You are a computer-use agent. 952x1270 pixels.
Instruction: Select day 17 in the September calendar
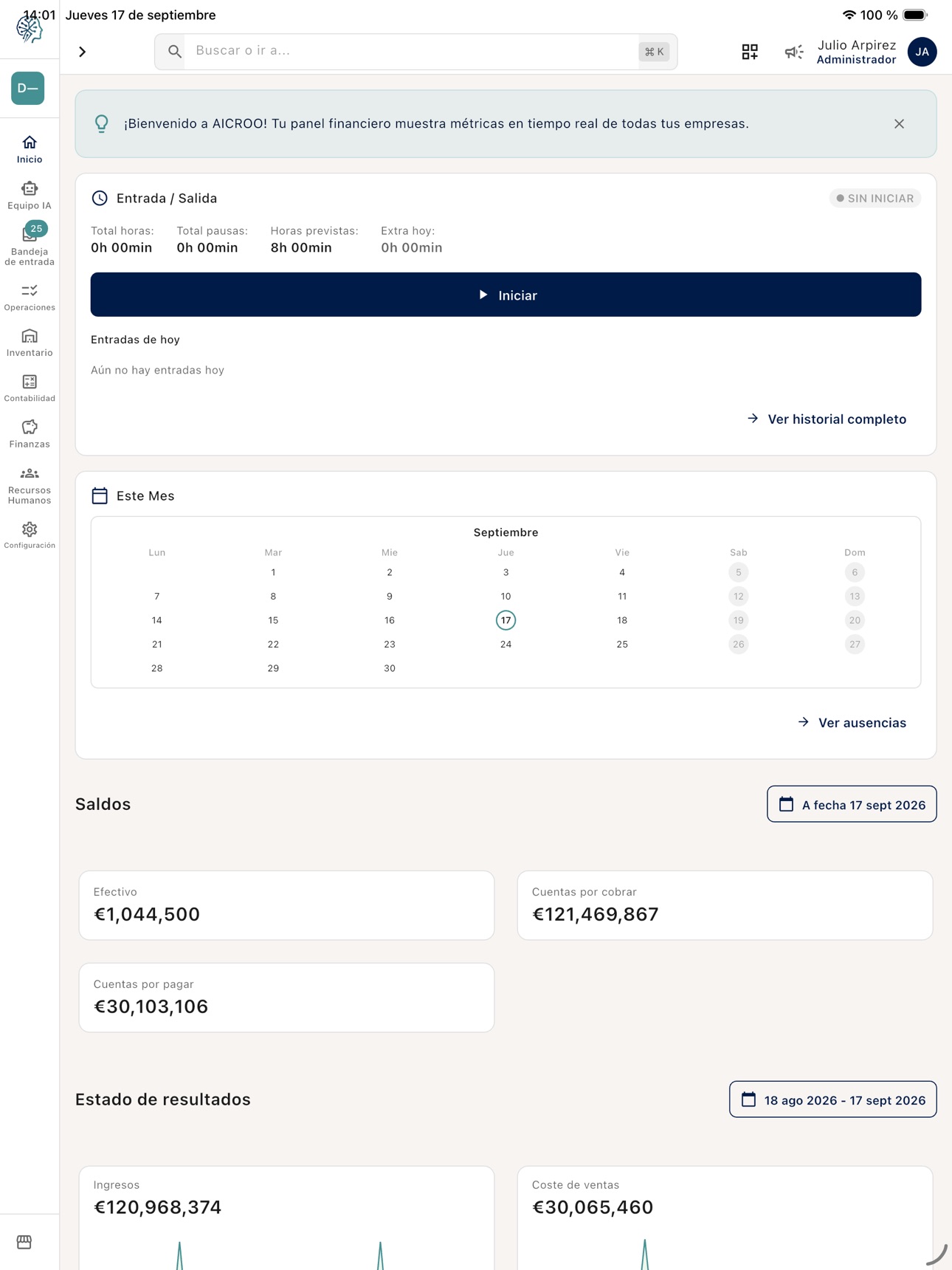coord(506,620)
